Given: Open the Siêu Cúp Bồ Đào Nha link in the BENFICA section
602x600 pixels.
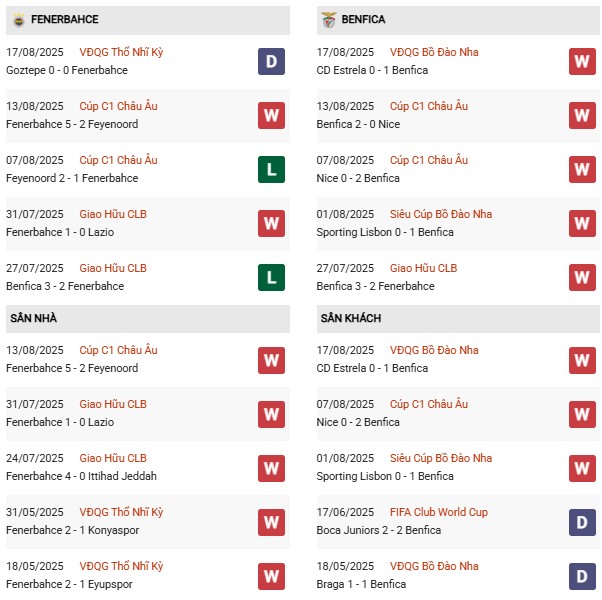Looking at the screenshot, I should coord(440,214).
